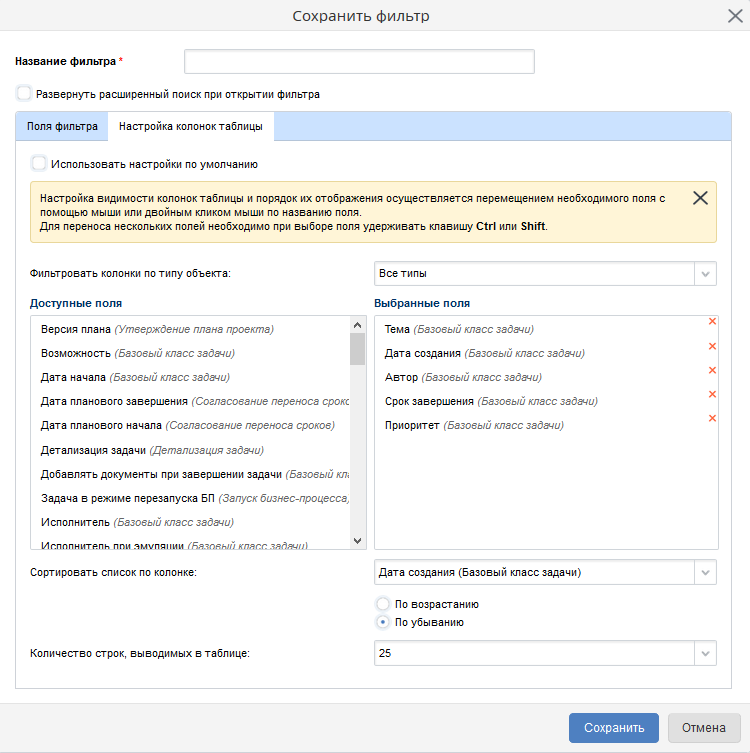This screenshot has height=753, width=750.
Task: Click the Название фильтра input field
Action: point(359,62)
